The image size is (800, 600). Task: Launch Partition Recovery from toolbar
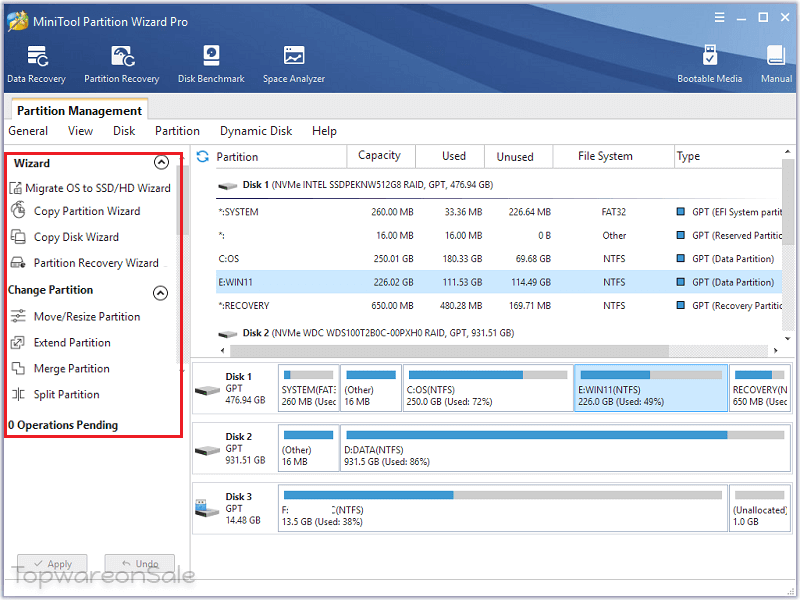click(x=122, y=64)
